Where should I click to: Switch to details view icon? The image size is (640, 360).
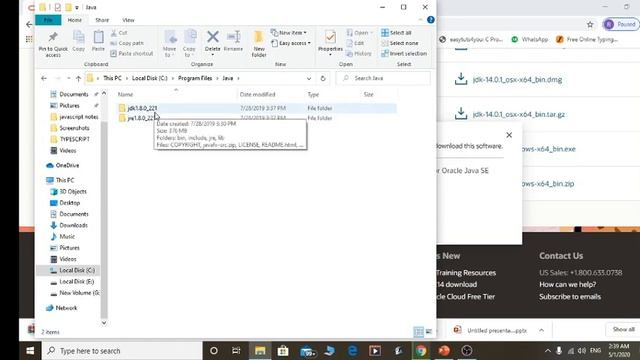418,332
